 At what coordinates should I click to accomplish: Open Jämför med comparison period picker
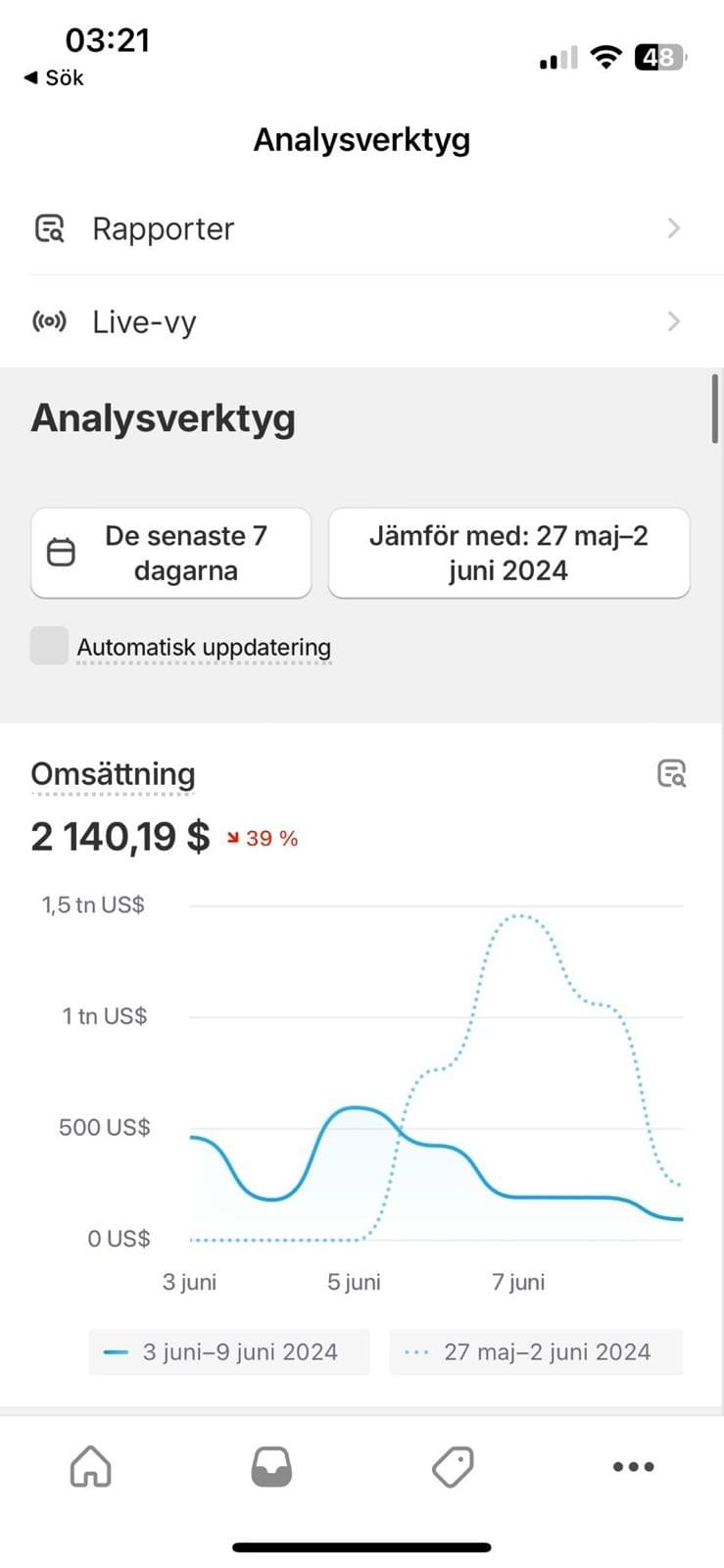point(509,553)
